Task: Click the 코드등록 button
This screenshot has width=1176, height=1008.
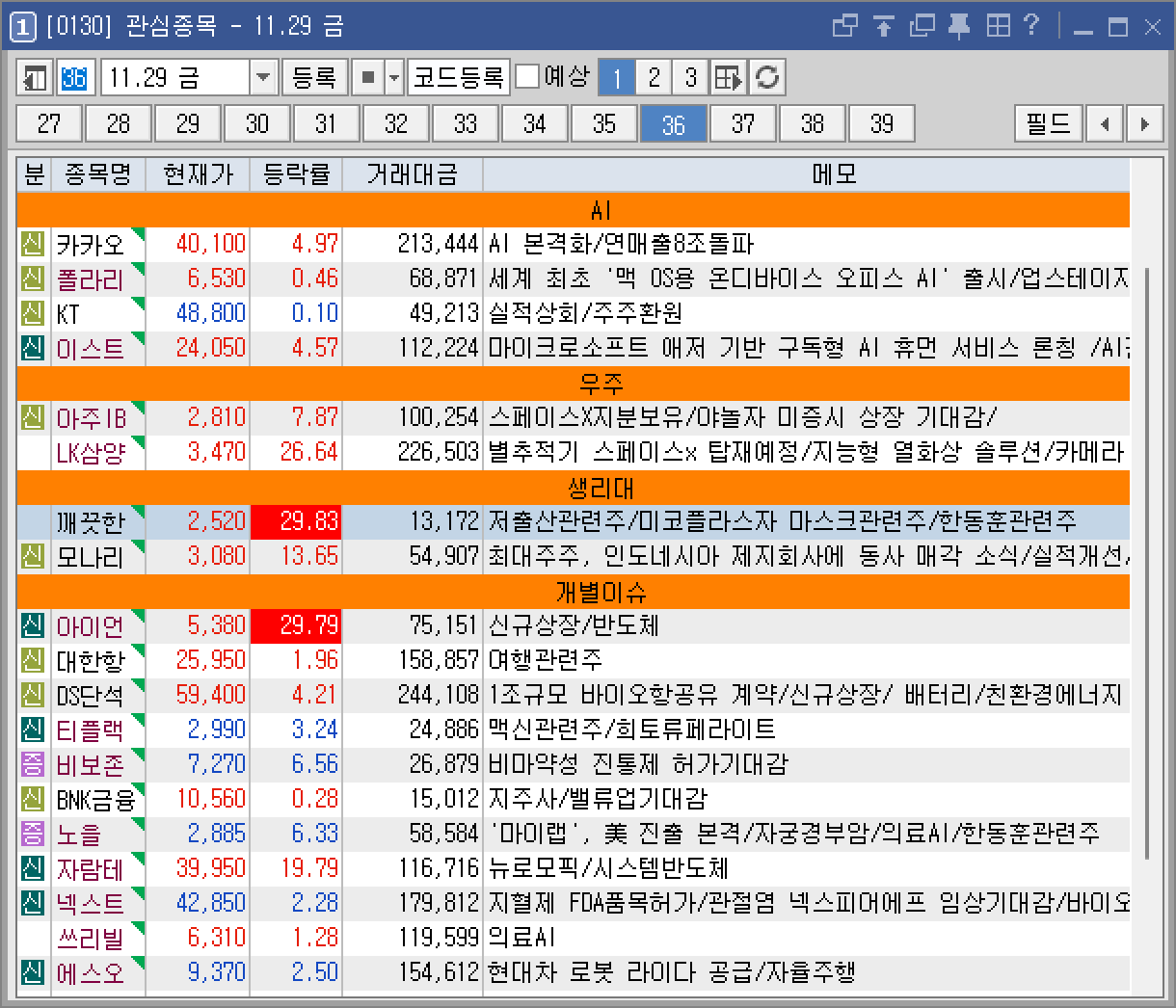Action: tap(459, 77)
